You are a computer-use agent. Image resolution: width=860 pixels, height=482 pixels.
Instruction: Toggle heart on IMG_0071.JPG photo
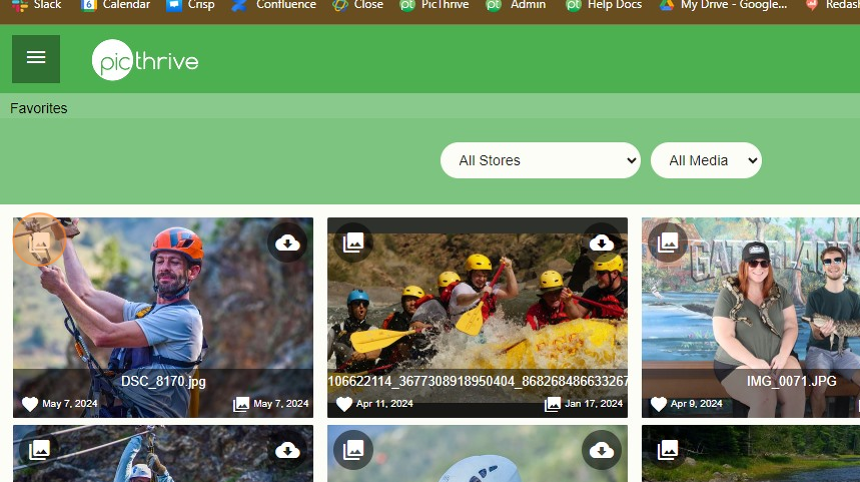658,404
